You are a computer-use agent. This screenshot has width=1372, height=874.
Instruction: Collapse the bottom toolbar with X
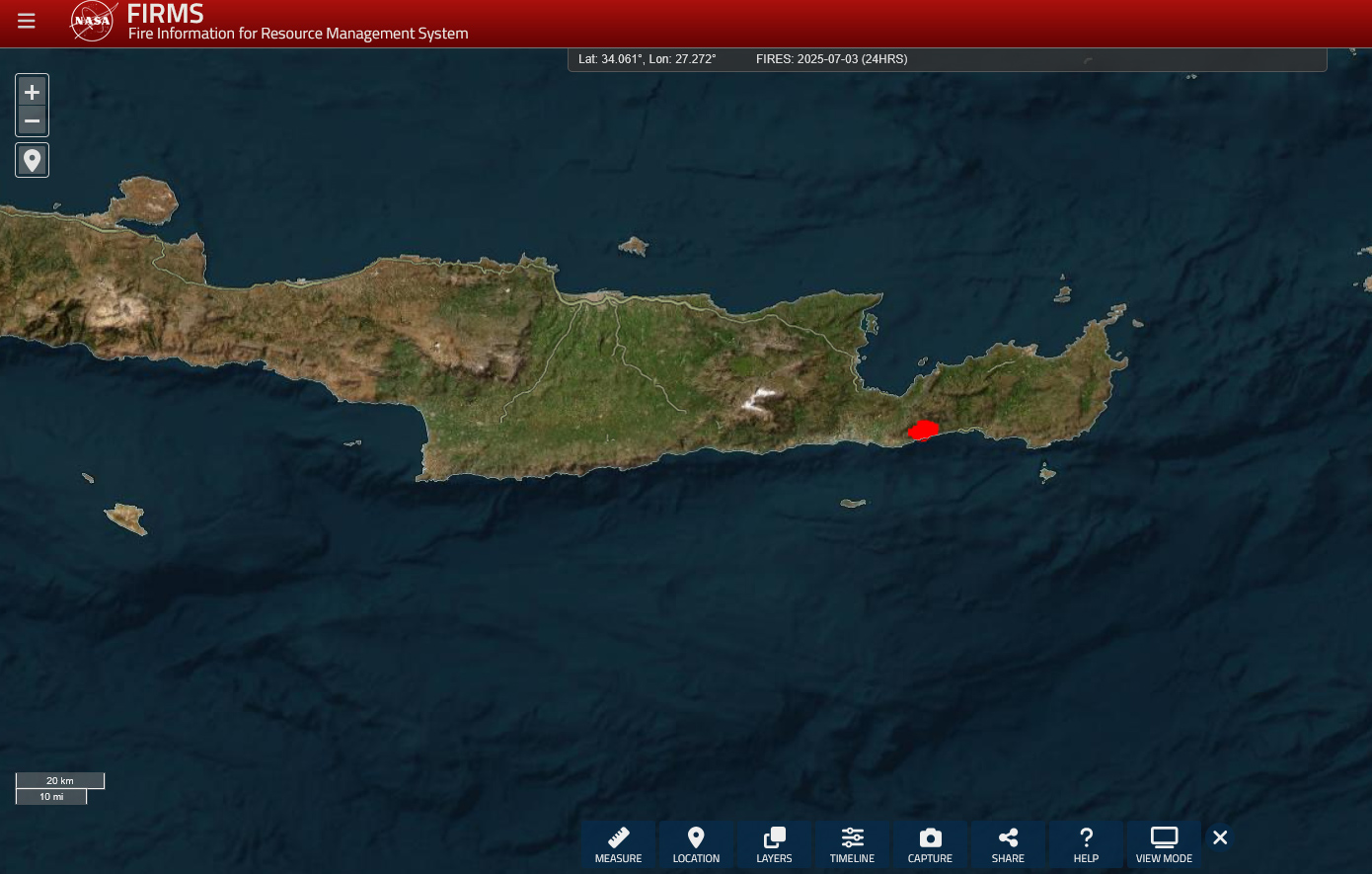click(x=1220, y=837)
